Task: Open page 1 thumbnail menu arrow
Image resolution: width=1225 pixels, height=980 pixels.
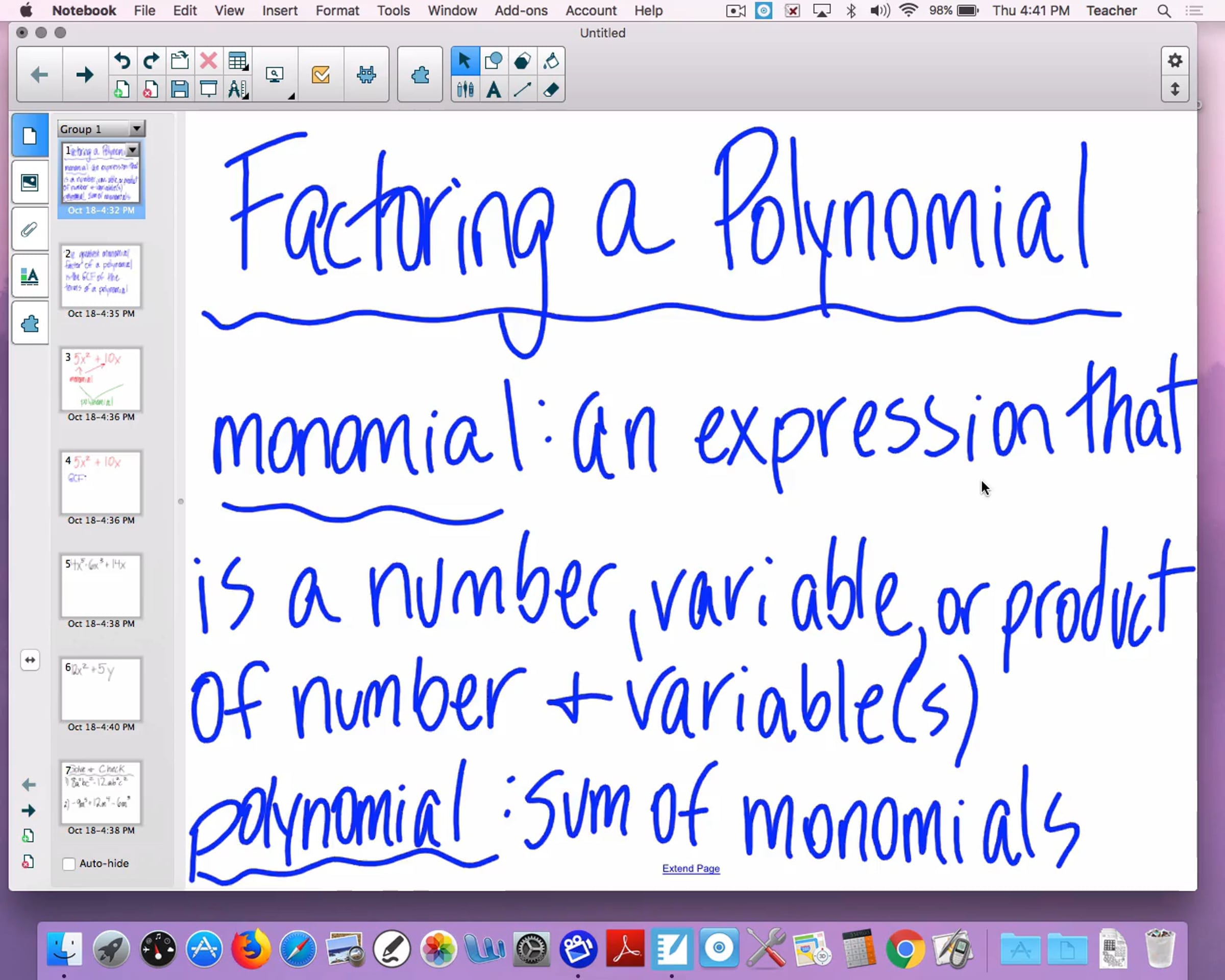Action: (132, 150)
